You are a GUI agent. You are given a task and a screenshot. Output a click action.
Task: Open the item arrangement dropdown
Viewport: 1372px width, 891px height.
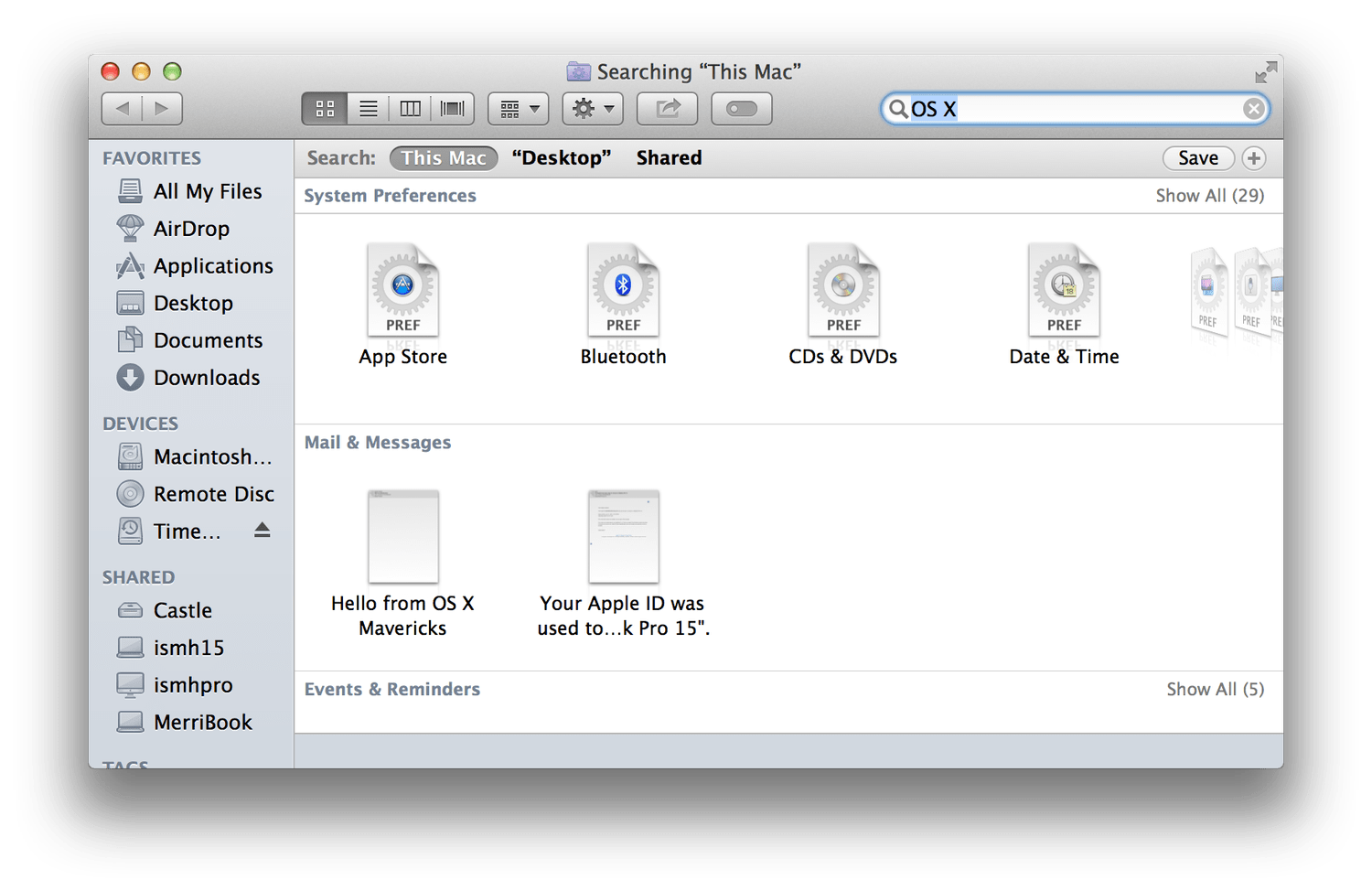coord(519,109)
